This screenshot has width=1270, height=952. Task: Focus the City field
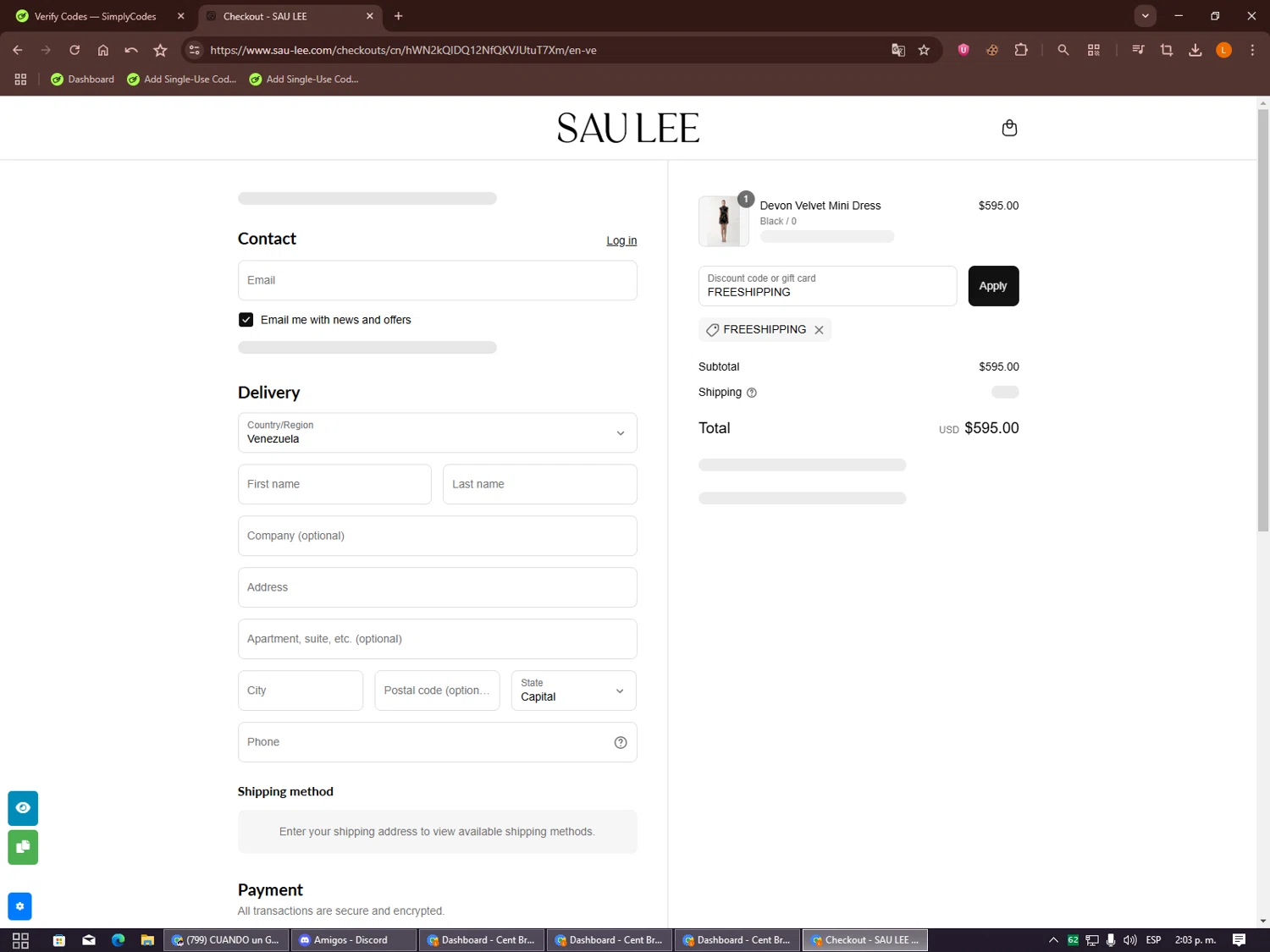(x=301, y=691)
